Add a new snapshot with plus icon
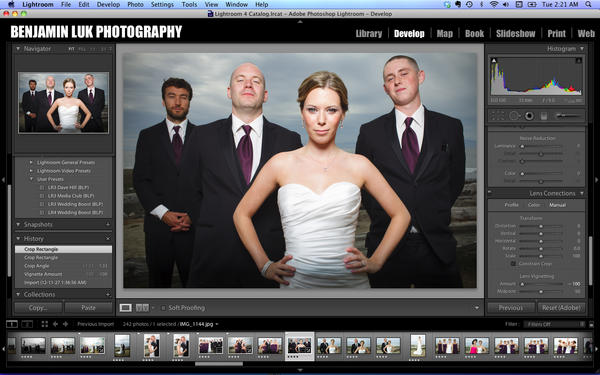Viewport: 600px width, 375px height. (x=108, y=225)
